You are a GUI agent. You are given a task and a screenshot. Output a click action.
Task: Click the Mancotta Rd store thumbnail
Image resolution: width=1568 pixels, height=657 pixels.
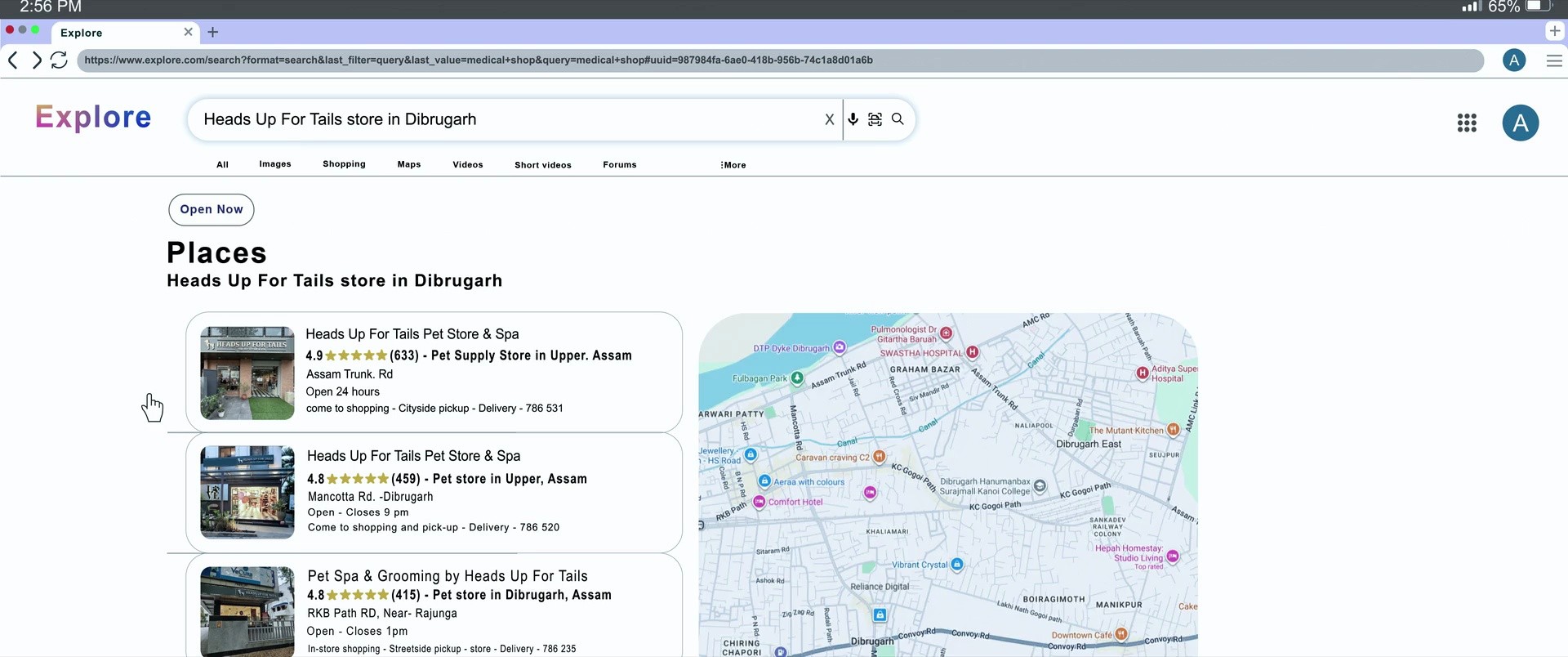247,492
